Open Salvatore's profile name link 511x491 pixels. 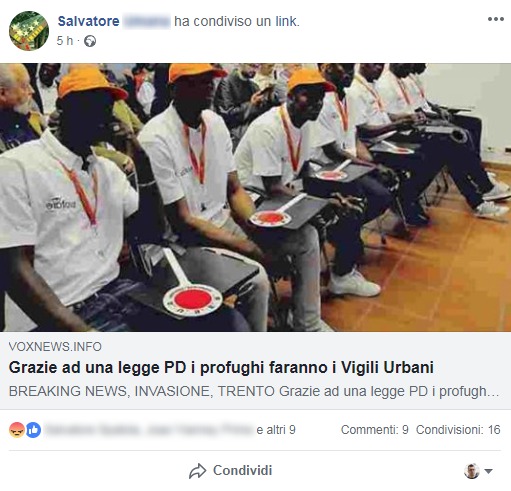tap(89, 21)
